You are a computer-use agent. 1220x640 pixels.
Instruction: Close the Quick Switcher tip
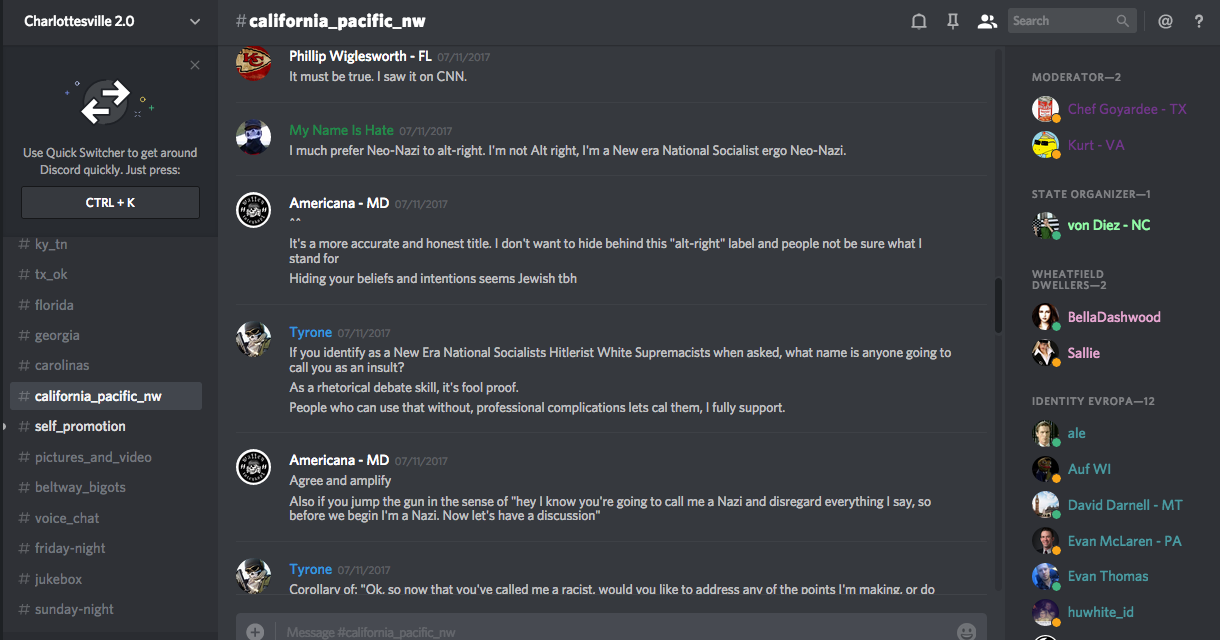coord(195,65)
